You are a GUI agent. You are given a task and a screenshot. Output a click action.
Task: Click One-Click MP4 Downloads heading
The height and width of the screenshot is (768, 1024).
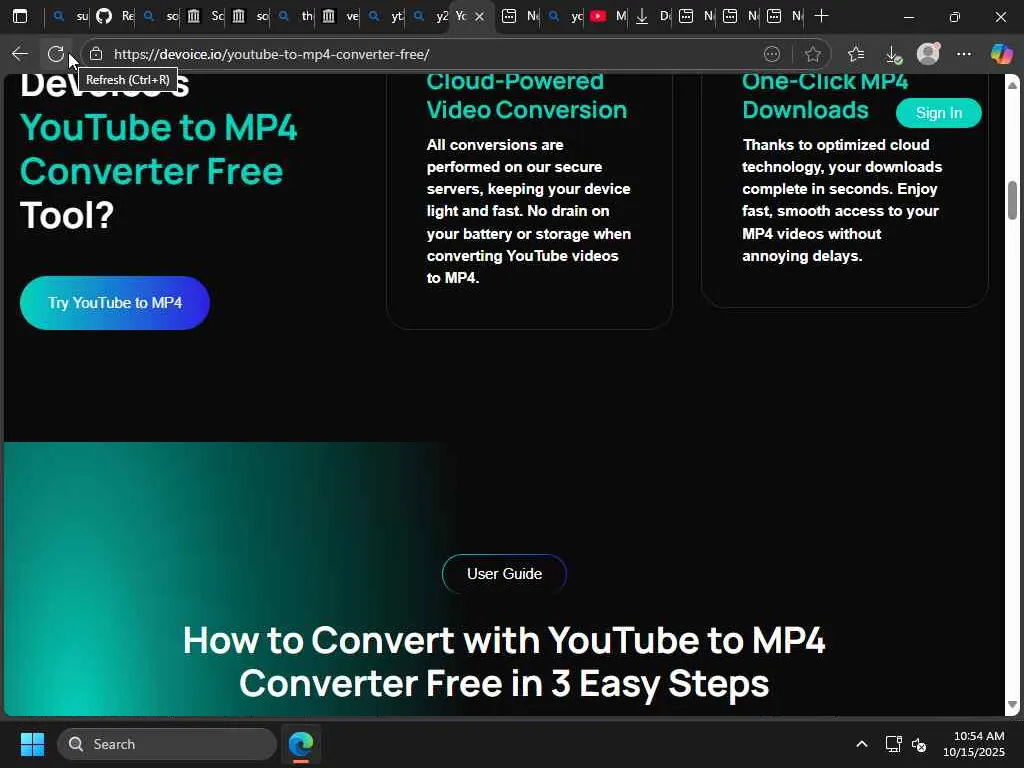pyautogui.click(x=825, y=96)
